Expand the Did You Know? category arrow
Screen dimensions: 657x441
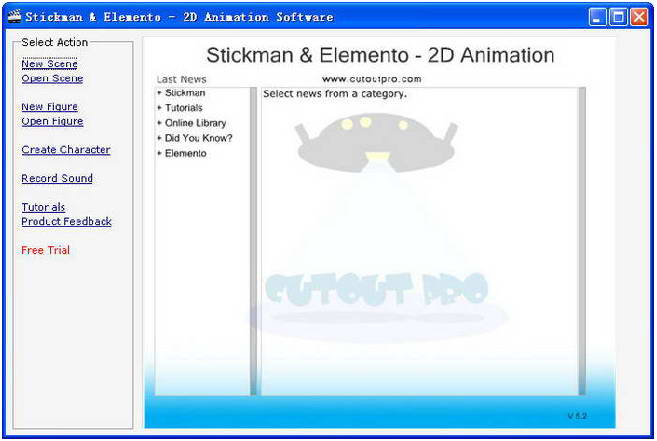click(x=159, y=138)
